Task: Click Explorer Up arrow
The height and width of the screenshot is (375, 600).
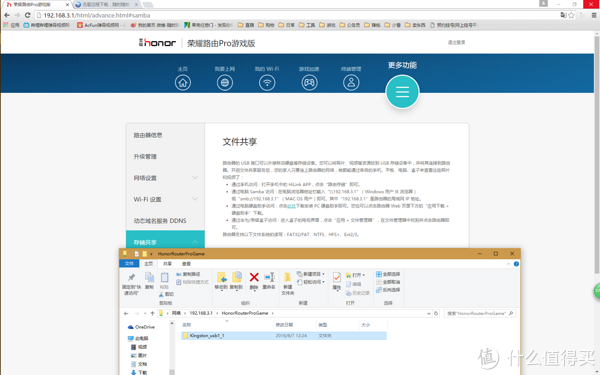Action: (152, 313)
